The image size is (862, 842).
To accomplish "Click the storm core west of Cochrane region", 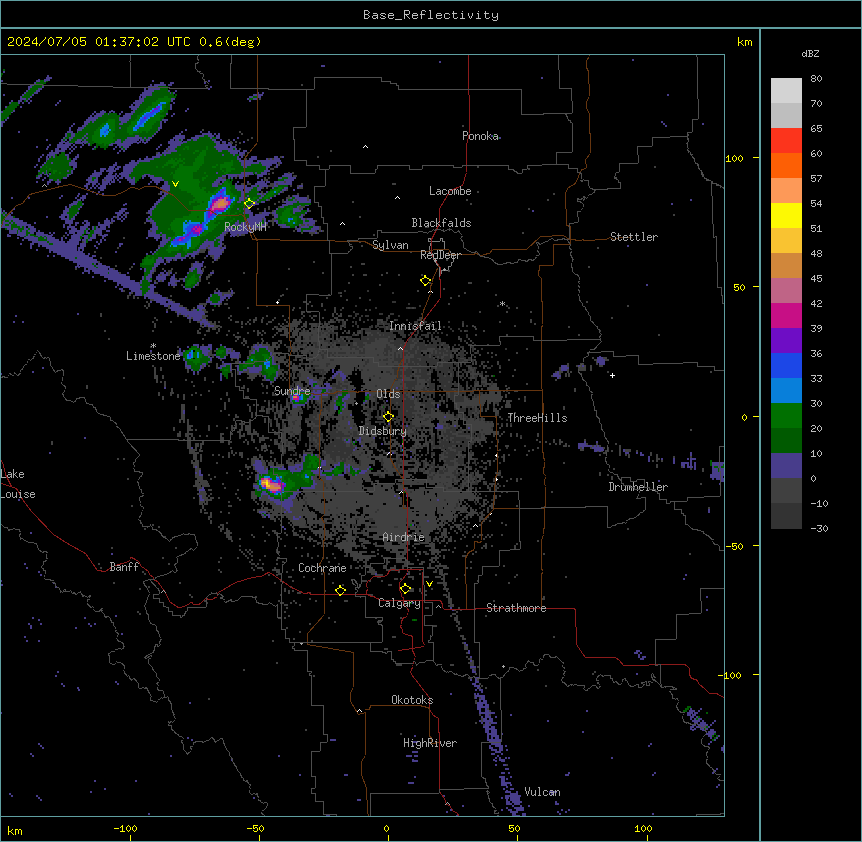I will pos(271,484).
